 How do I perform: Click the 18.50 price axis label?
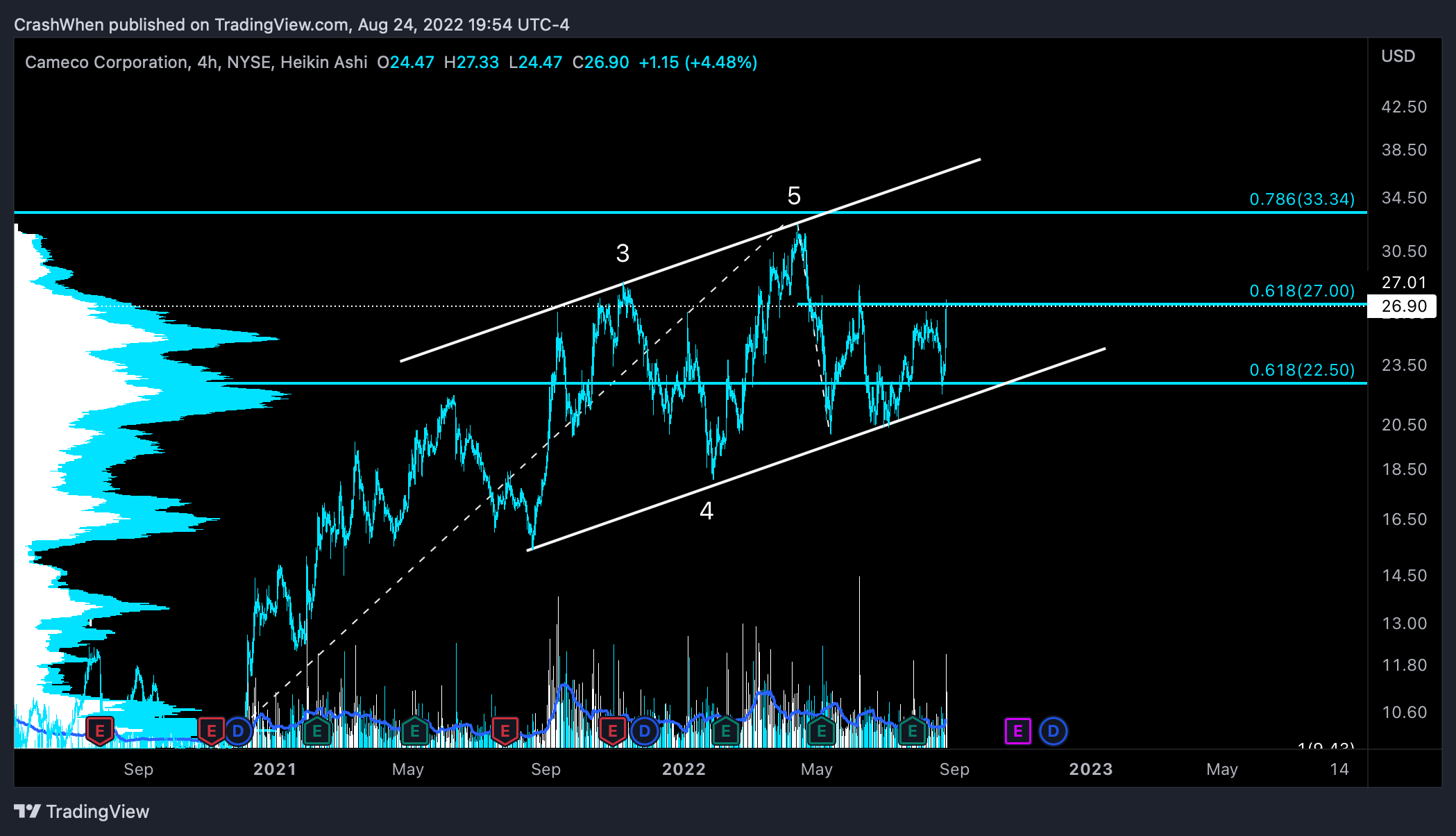pos(1404,469)
